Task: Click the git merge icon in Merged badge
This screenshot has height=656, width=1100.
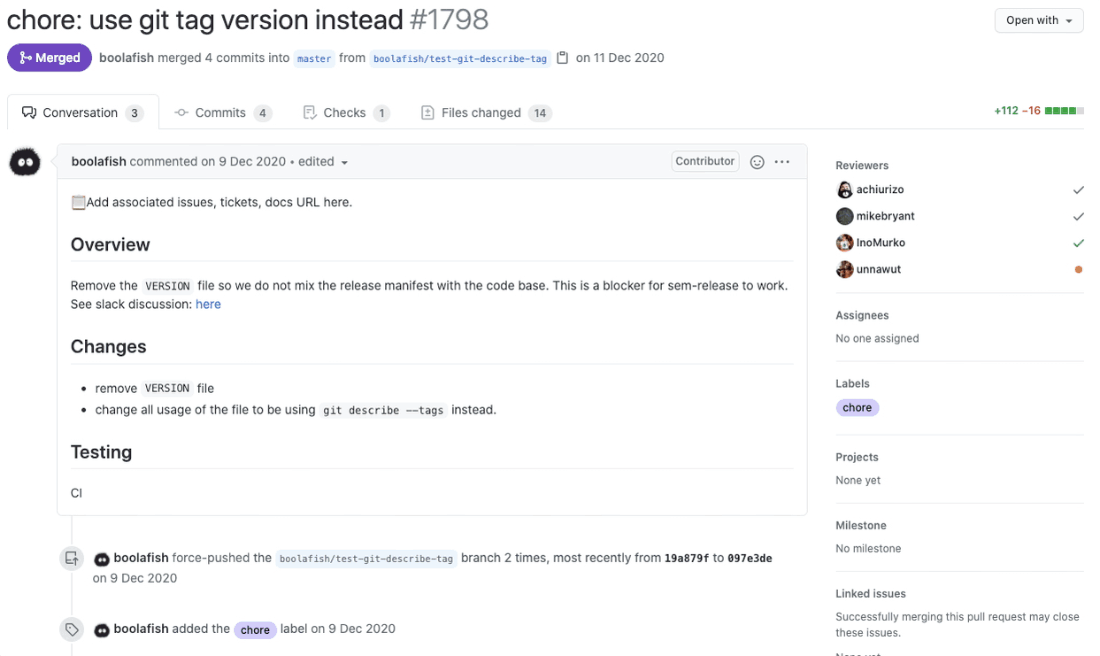Action: (25, 58)
